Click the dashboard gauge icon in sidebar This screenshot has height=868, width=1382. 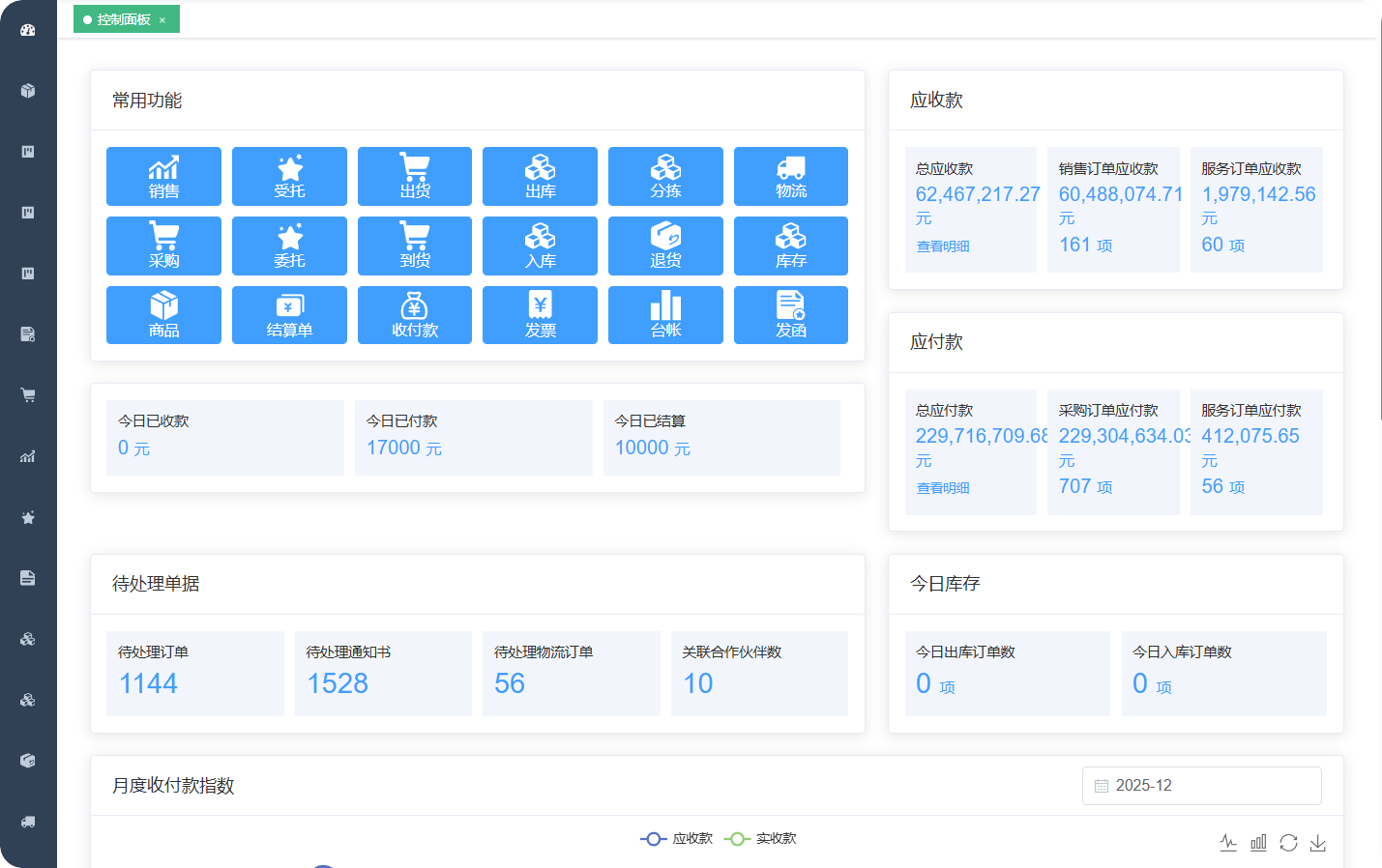point(28,30)
